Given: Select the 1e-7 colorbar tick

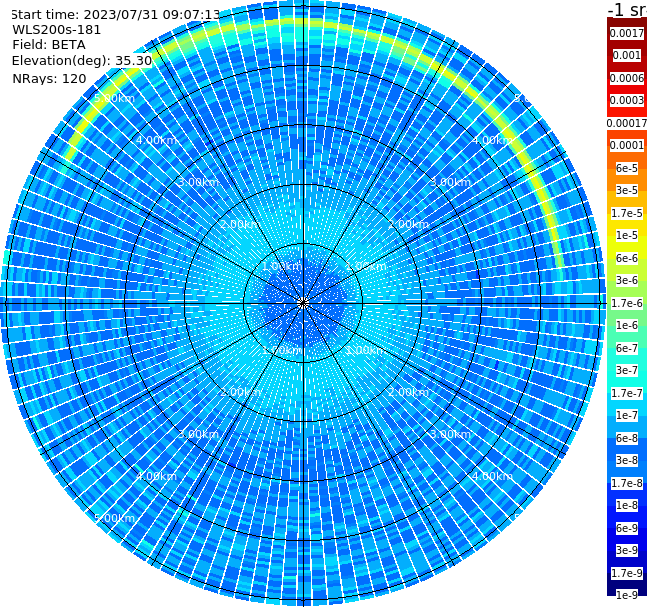Looking at the screenshot, I should pyautogui.click(x=627, y=415).
